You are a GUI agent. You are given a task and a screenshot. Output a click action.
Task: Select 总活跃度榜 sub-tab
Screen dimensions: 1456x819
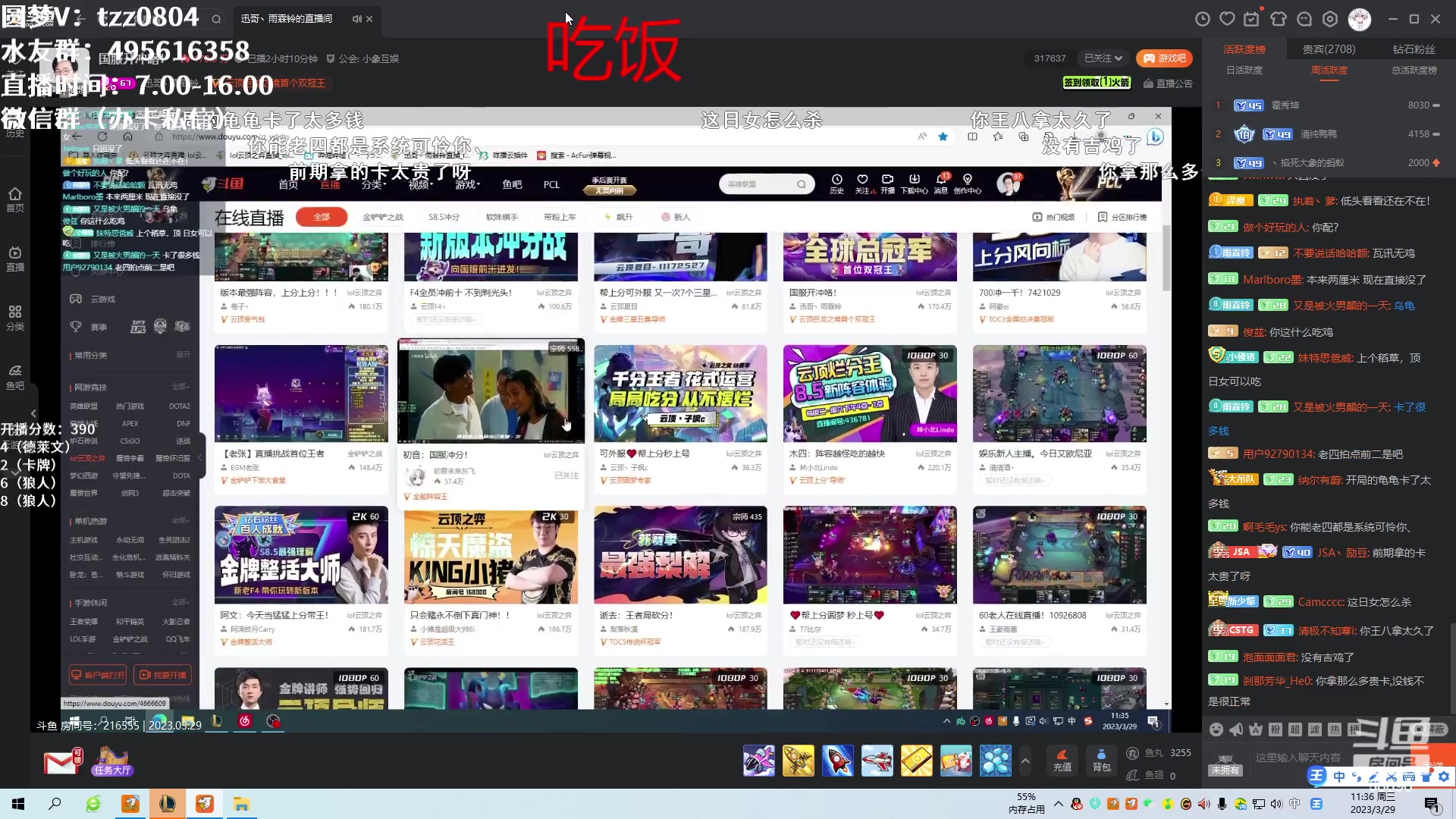pos(1414,71)
